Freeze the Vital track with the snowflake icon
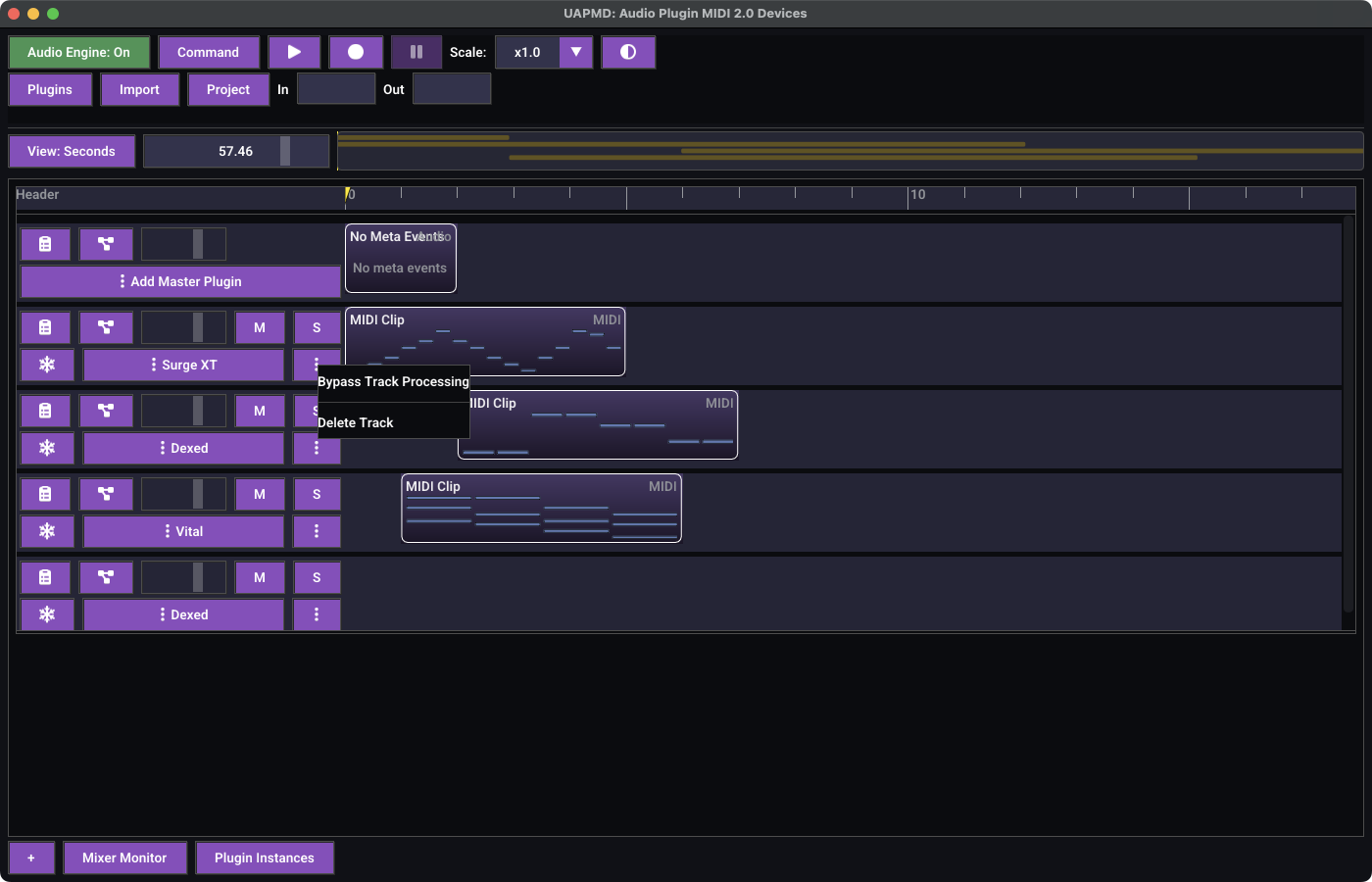 coord(47,531)
